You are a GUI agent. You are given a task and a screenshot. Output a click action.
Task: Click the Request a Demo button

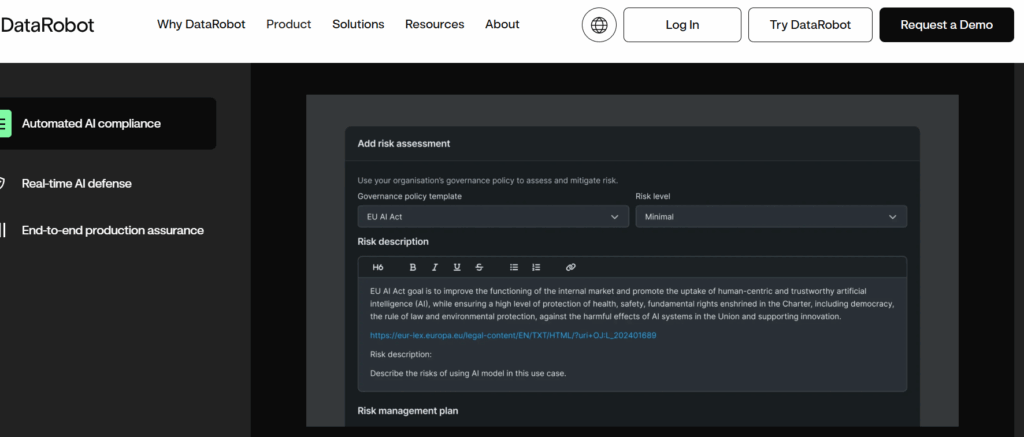click(946, 25)
